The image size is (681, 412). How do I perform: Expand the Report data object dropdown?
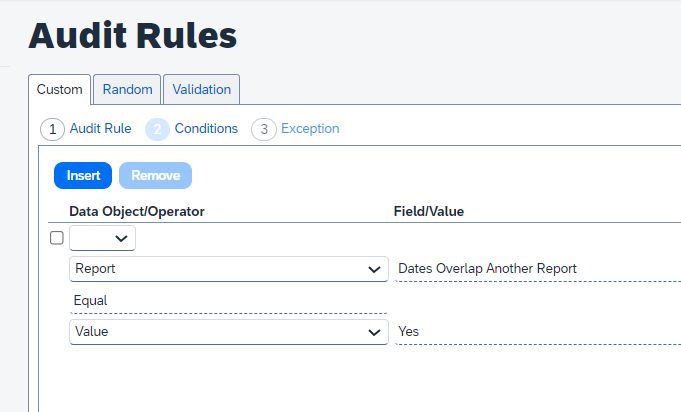click(x=229, y=269)
